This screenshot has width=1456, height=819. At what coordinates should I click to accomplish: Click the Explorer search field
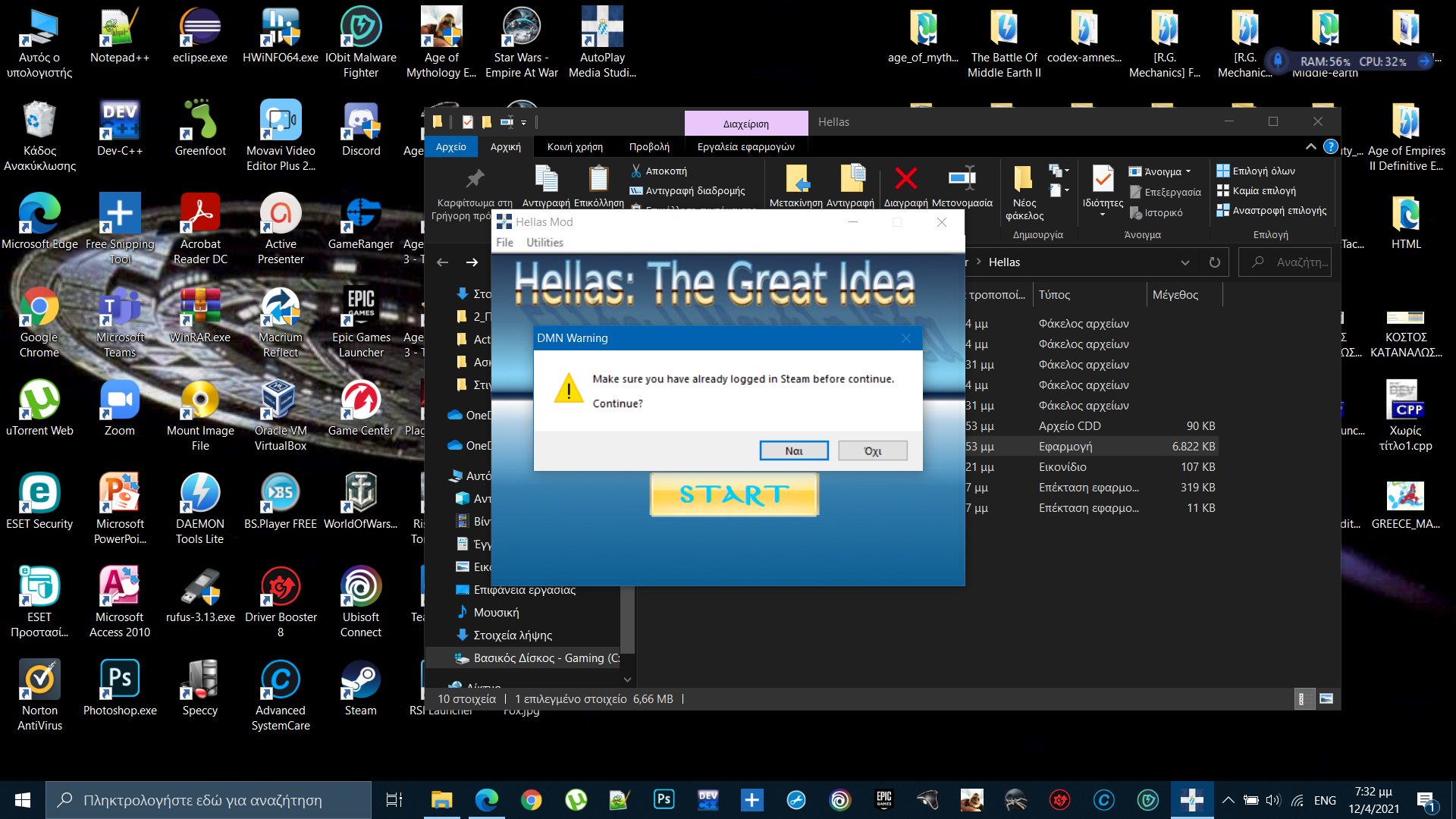coord(1285,262)
